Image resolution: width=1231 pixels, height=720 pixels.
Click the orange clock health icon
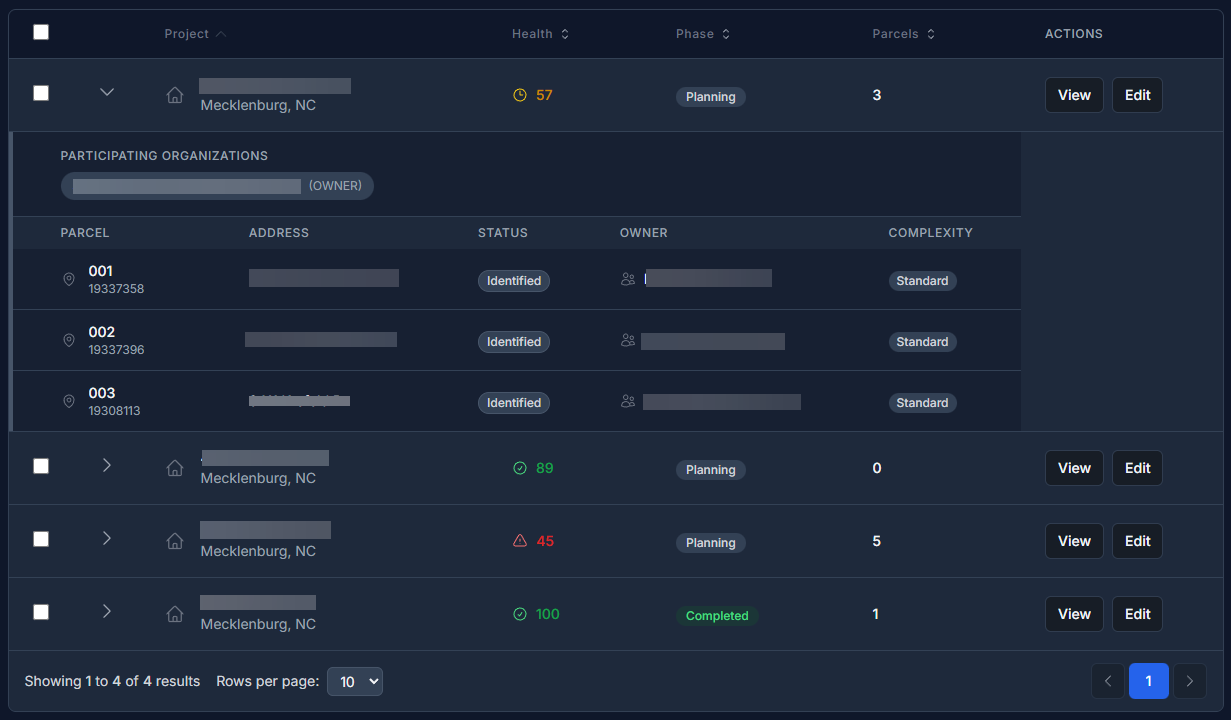(520, 95)
